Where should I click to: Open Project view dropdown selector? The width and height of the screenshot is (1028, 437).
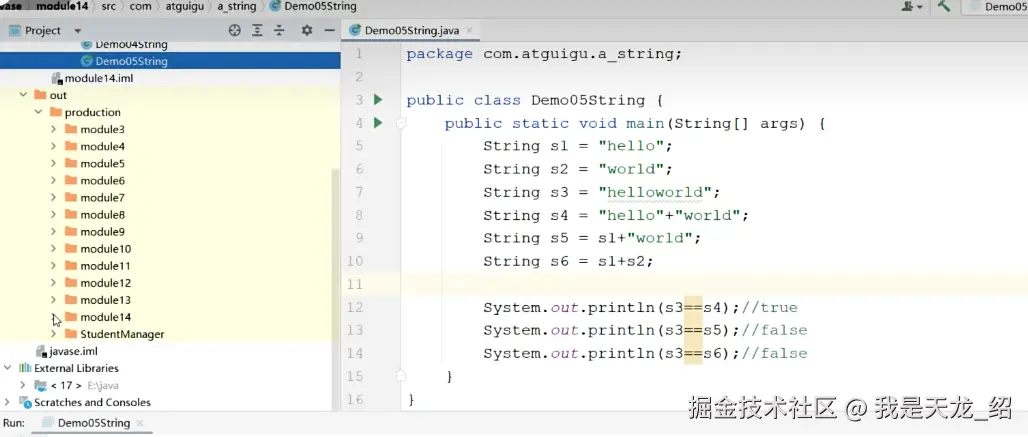(78, 31)
